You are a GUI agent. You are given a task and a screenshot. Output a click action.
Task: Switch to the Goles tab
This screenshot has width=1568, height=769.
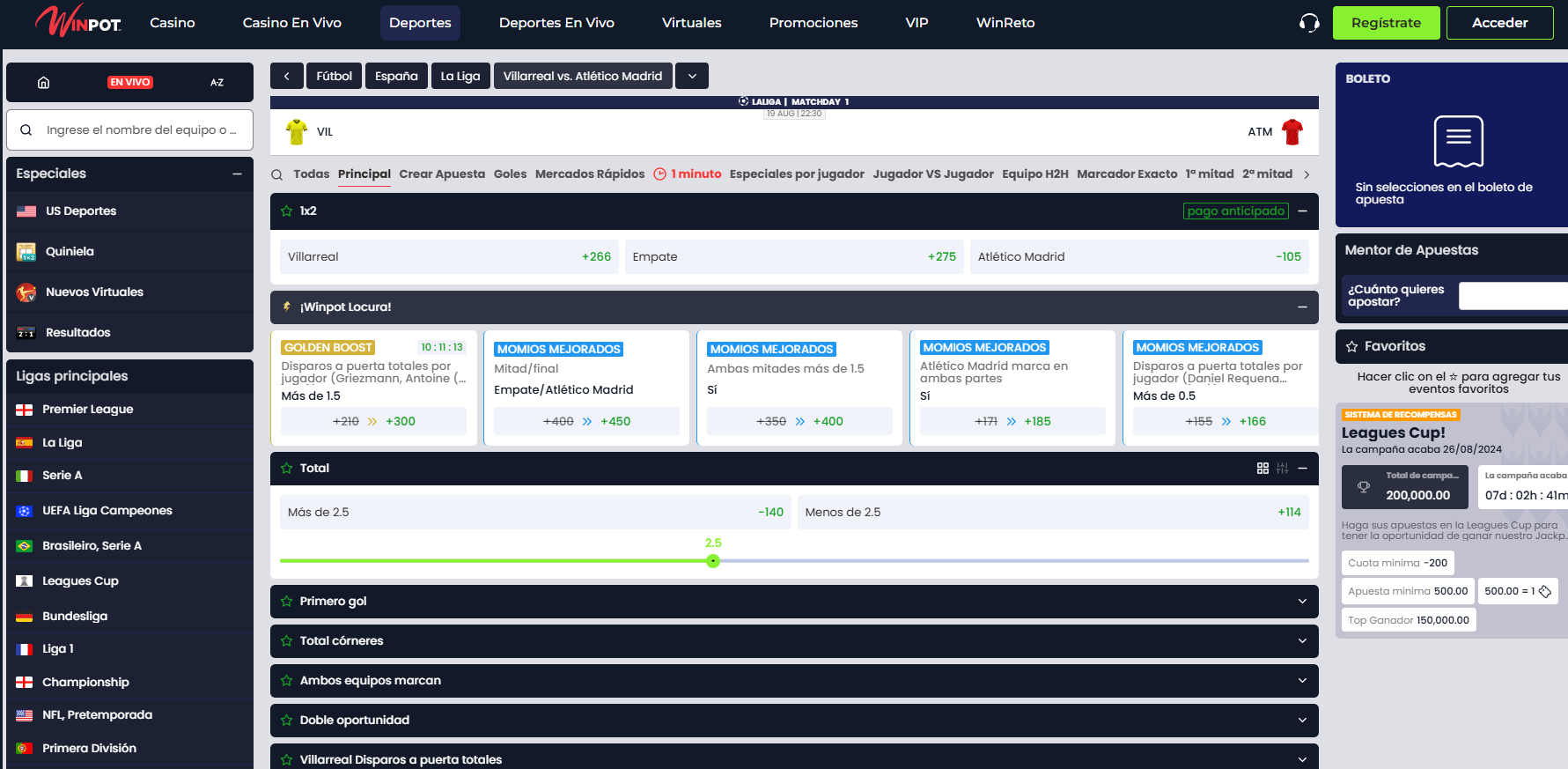click(x=510, y=174)
